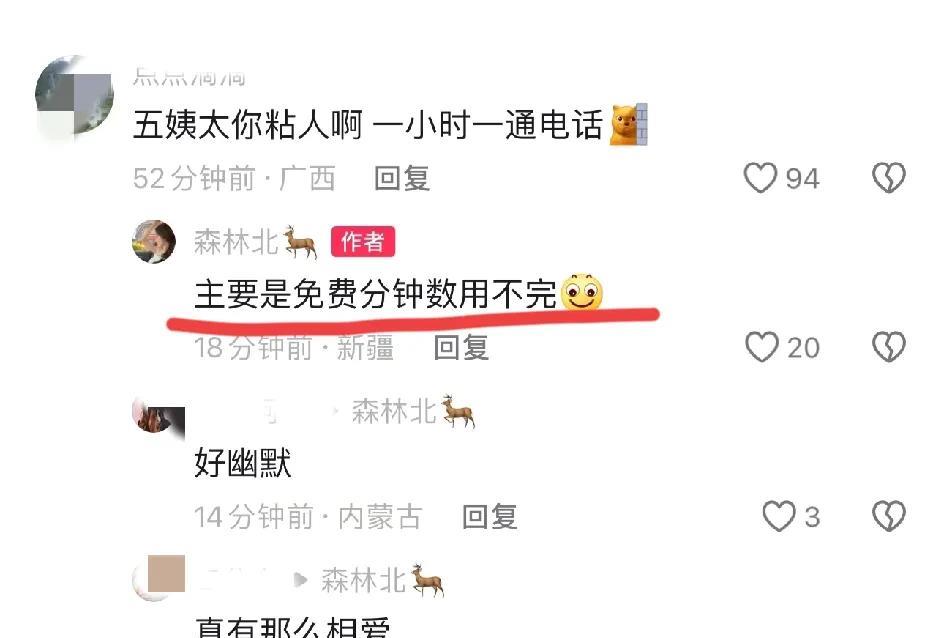Select the comment text 五姨太你粘人啊

[248, 125]
